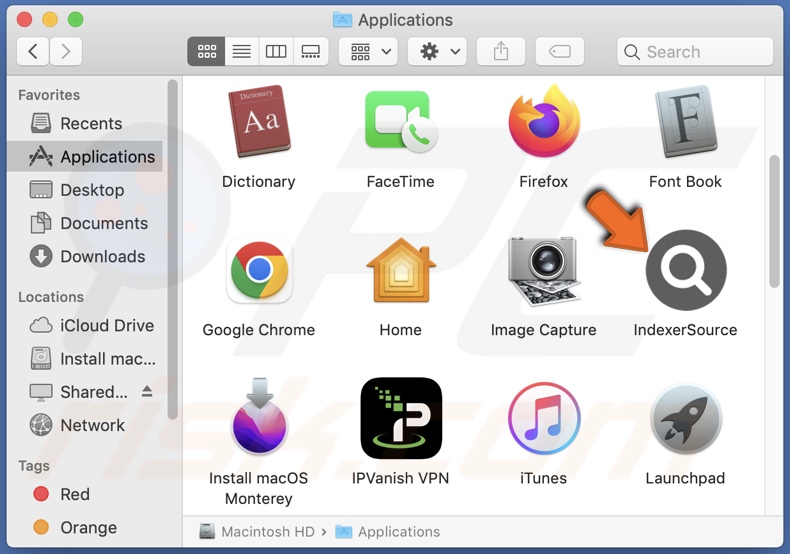Switch to icon view
This screenshot has height=554, width=790.
207,51
